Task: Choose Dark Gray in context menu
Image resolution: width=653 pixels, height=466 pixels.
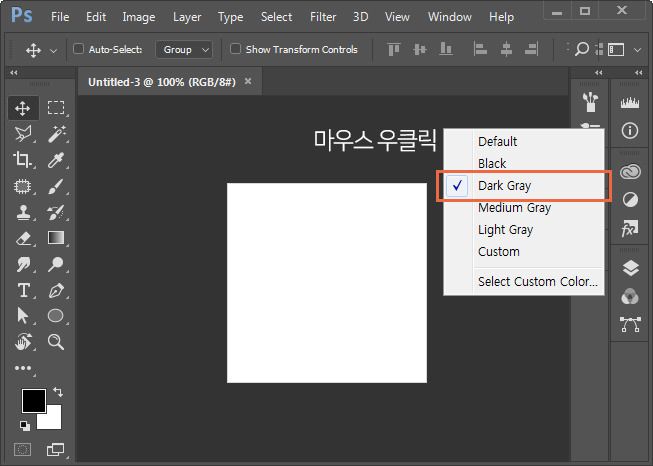Action: point(523,186)
